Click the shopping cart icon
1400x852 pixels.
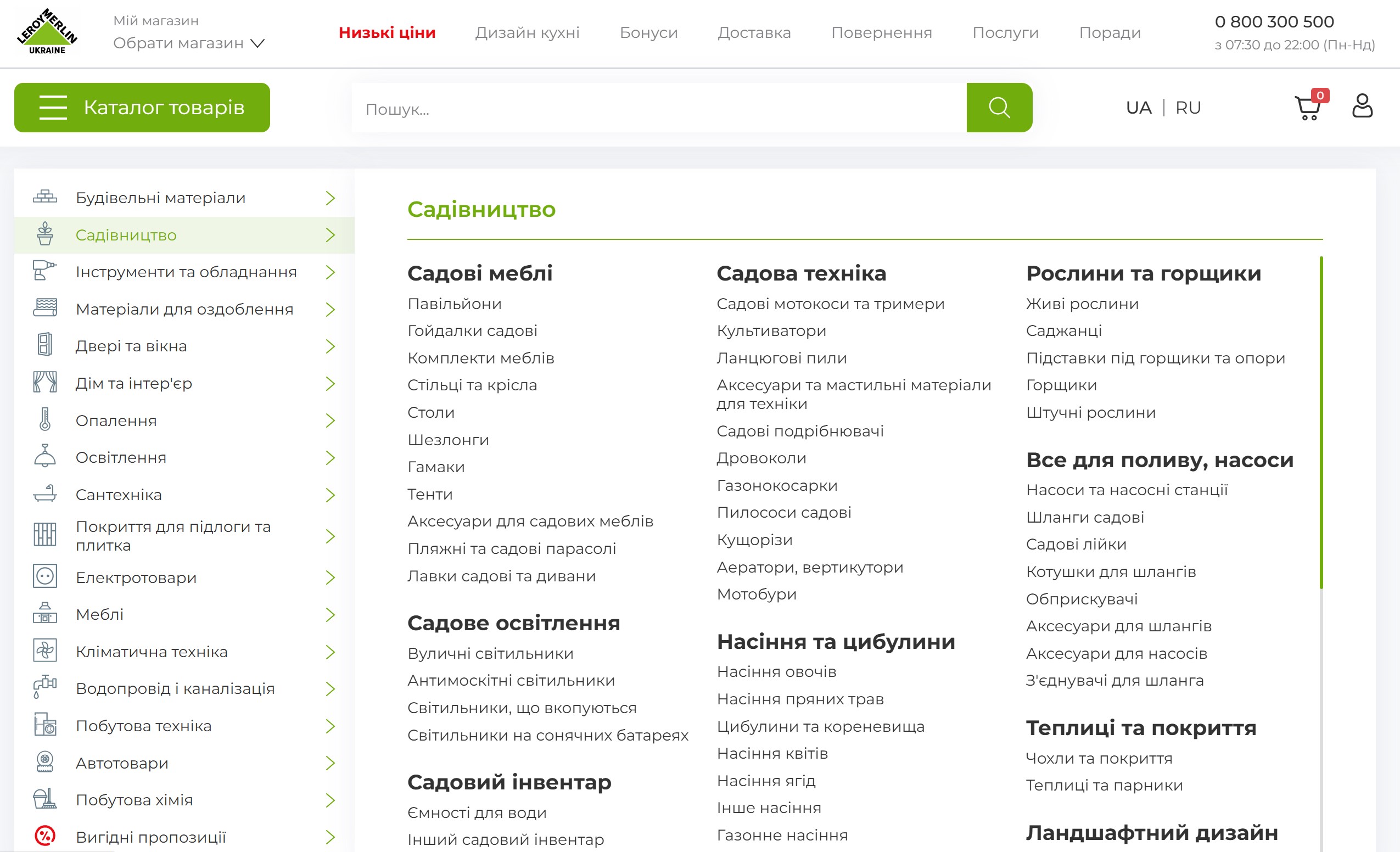pyautogui.click(x=1307, y=108)
